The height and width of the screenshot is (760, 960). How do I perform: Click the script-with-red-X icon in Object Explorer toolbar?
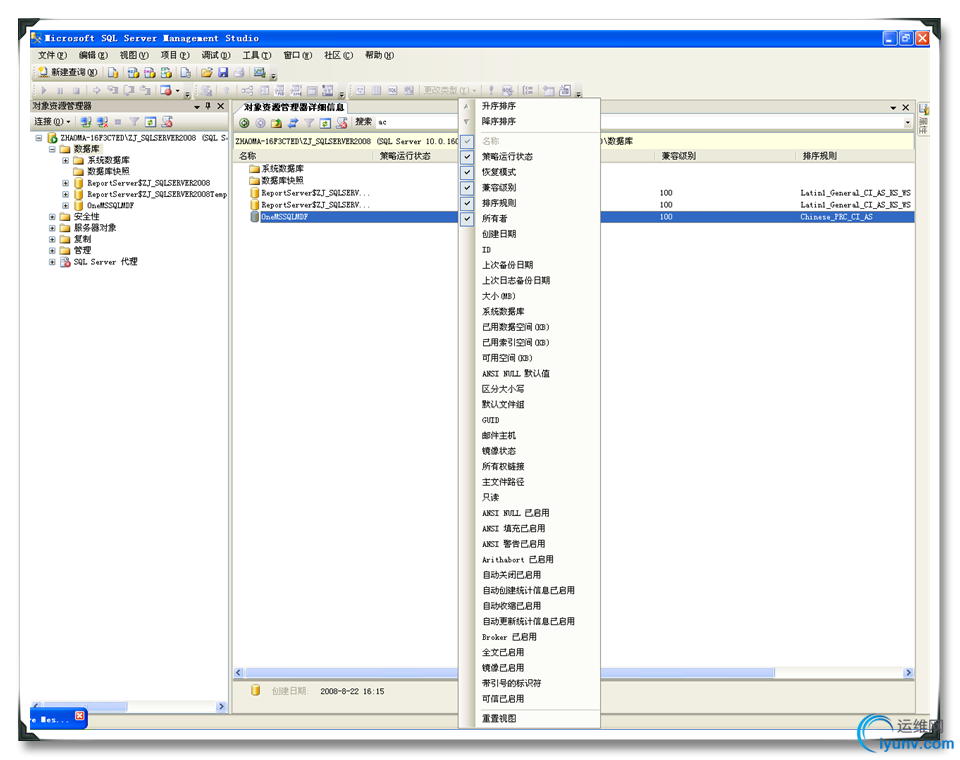(x=167, y=122)
